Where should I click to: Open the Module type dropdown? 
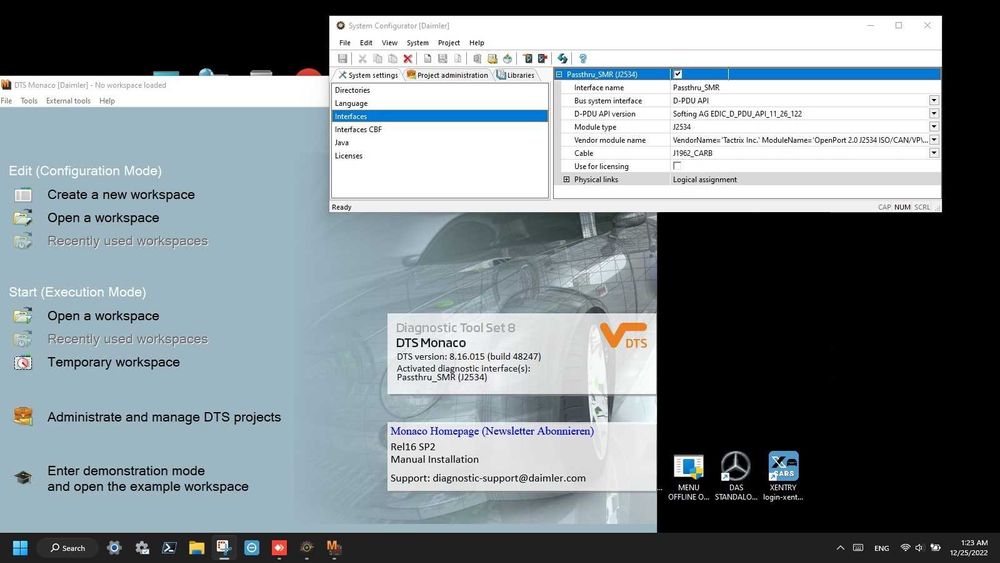click(x=934, y=127)
